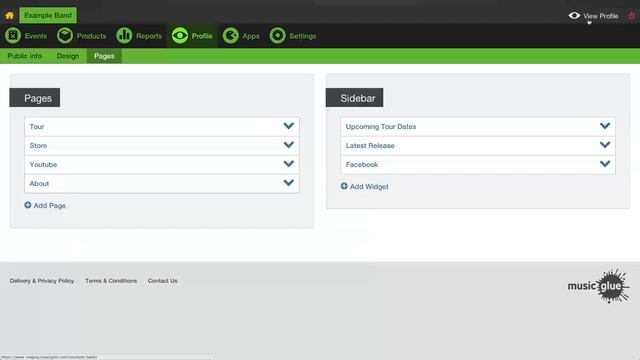Open the Events menu label

(36, 36)
